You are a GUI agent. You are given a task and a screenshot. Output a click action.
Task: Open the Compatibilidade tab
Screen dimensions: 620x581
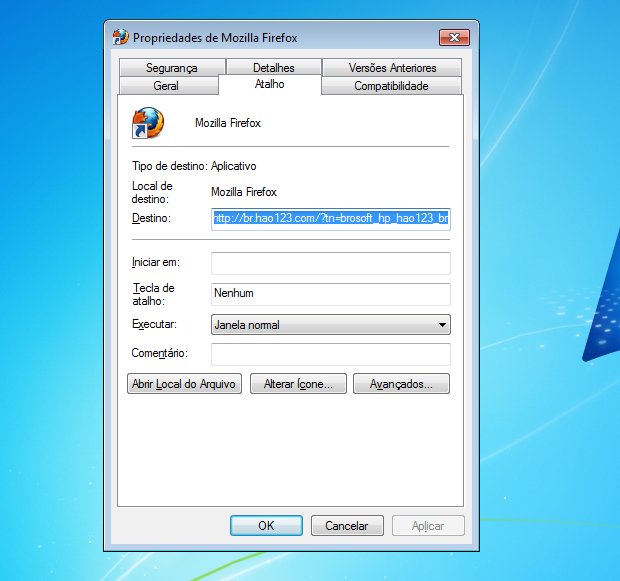391,86
